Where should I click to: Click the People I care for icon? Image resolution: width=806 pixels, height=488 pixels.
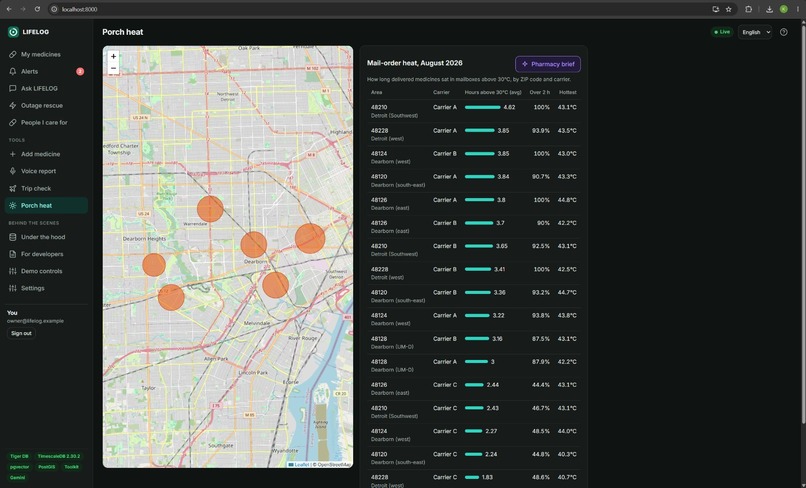[x=13, y=122]
